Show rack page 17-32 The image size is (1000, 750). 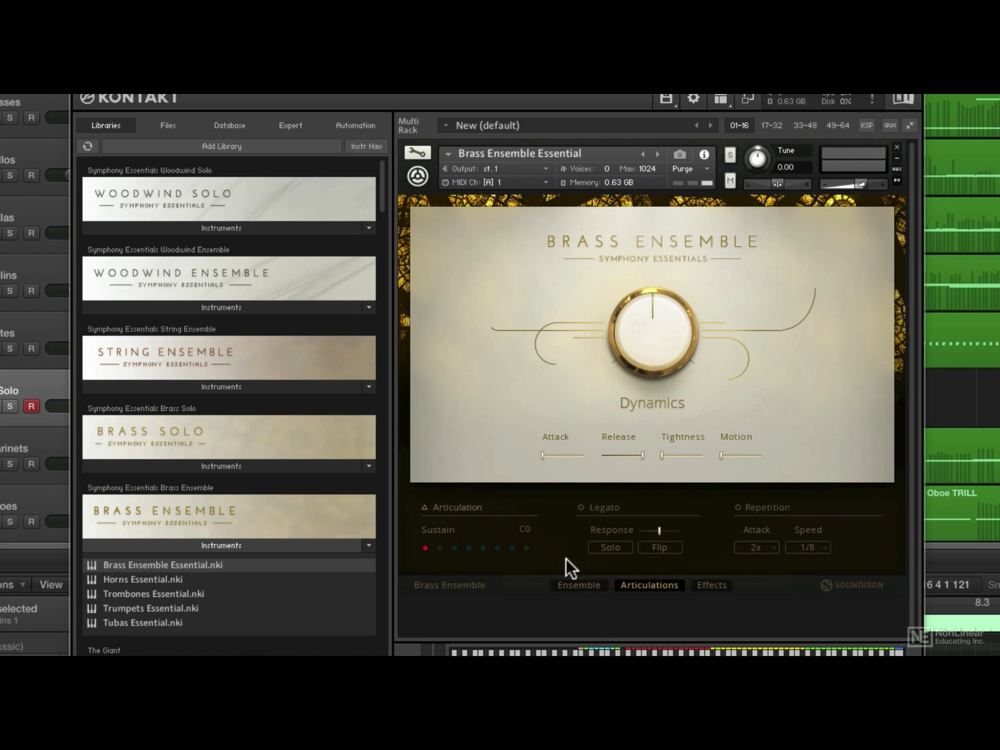pos(772,126)
